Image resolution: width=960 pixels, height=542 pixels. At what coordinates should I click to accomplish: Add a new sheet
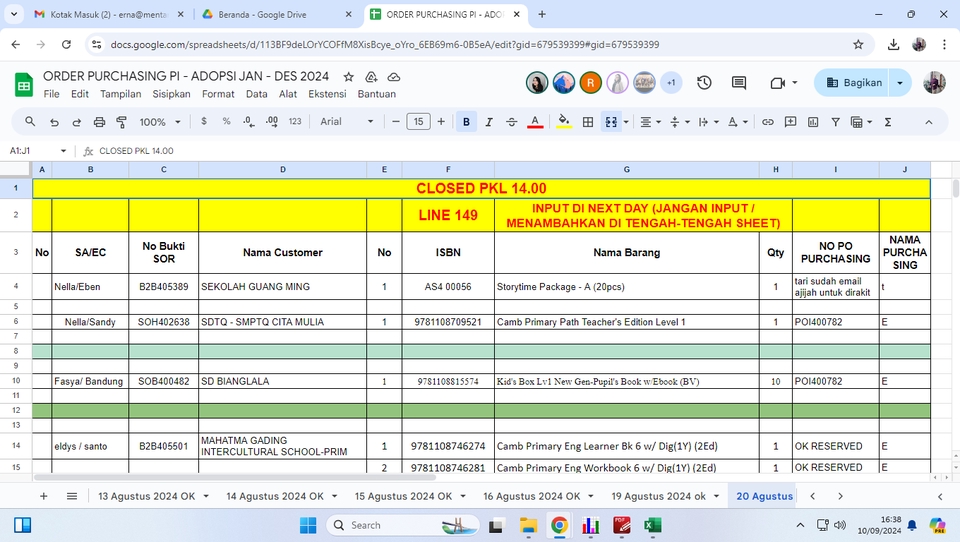(43, 496)
